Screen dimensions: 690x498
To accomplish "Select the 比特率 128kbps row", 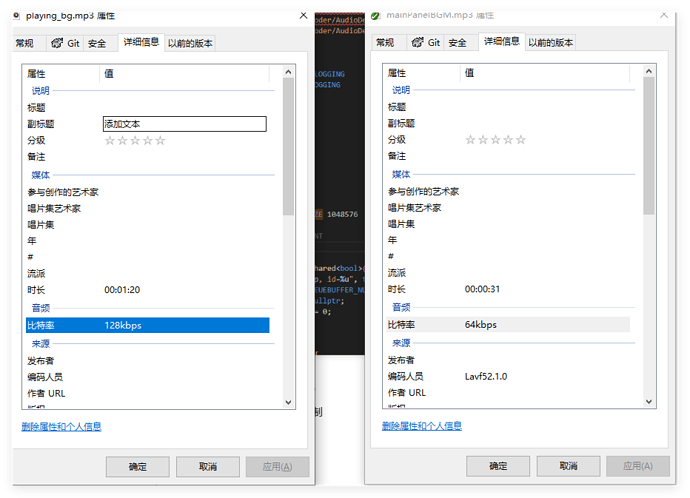I will [147, 326].
